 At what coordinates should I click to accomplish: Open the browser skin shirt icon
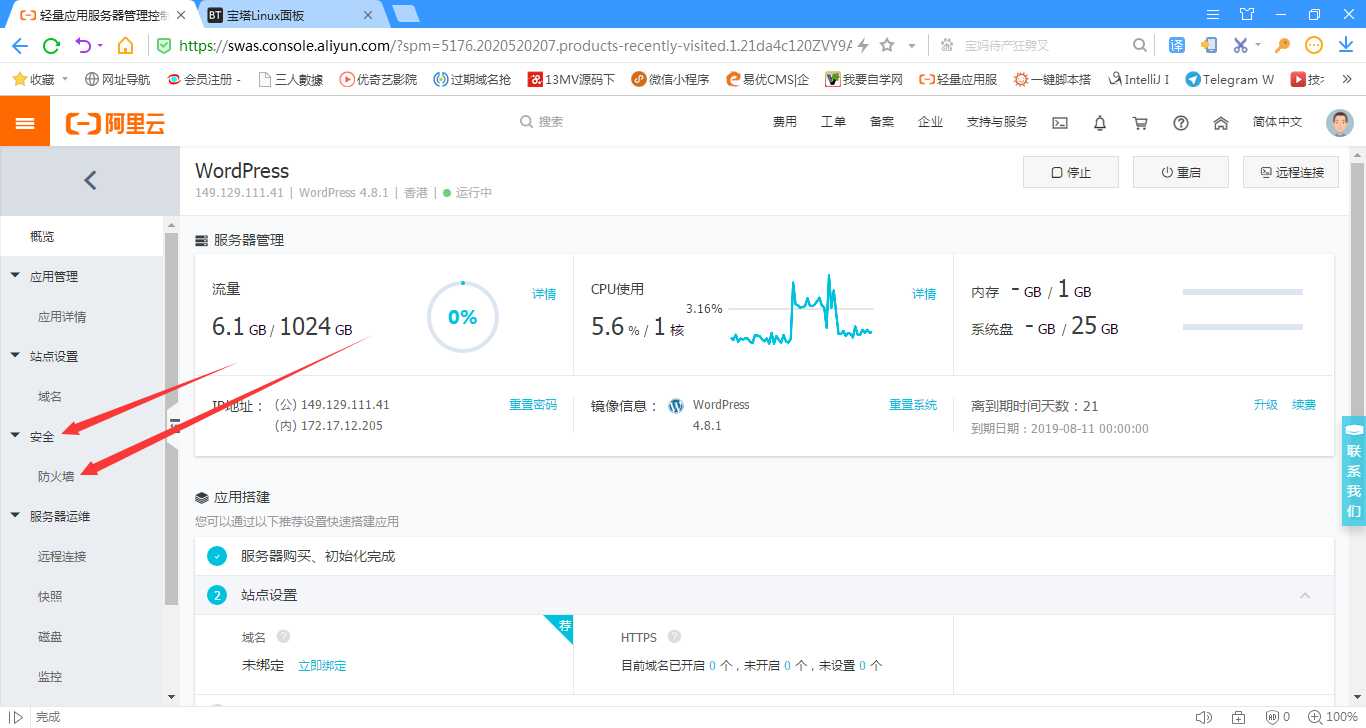[1246, 14]
